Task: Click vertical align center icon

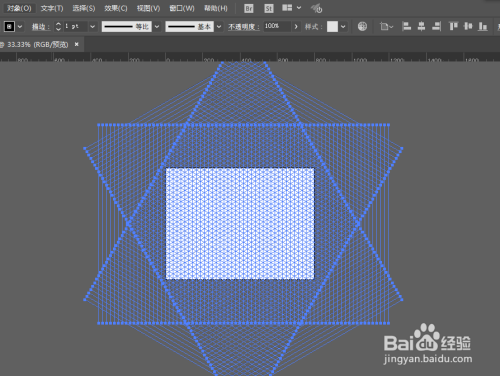Action: (x=468, y=26)
